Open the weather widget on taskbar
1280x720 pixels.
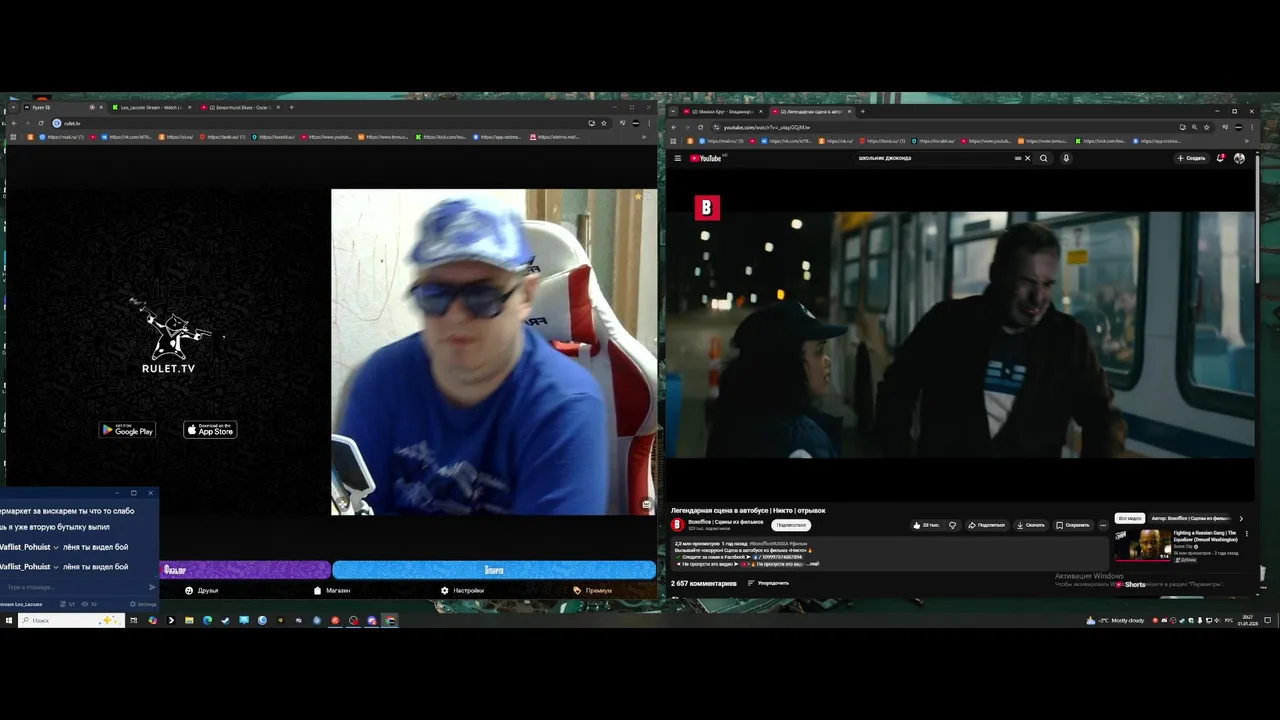[x=1114, y=620]
